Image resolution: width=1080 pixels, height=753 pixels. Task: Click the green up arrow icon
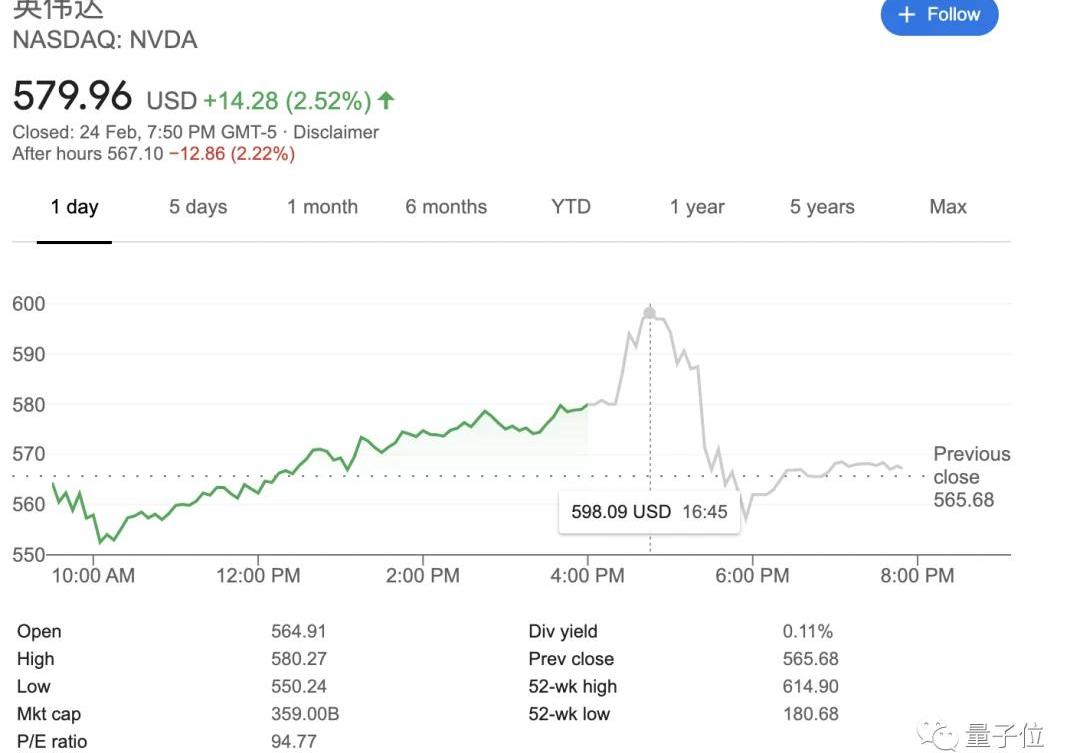[x=386, y=100]
